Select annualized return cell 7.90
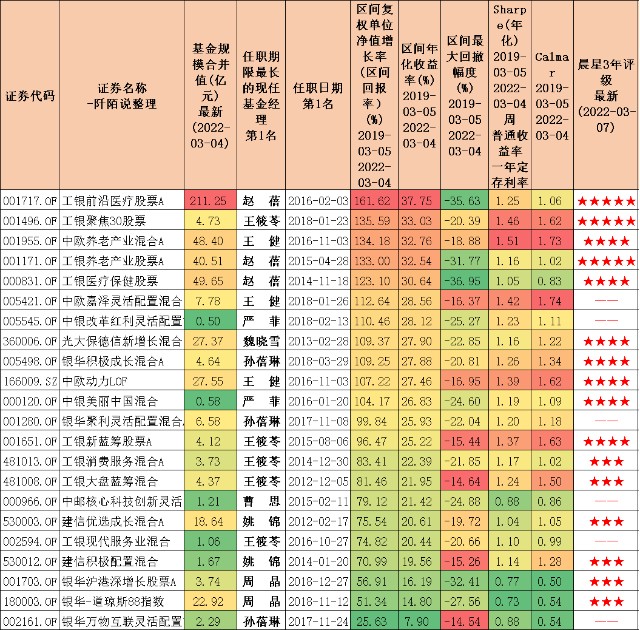The image size is (640, 630). (x=420, y=621)
